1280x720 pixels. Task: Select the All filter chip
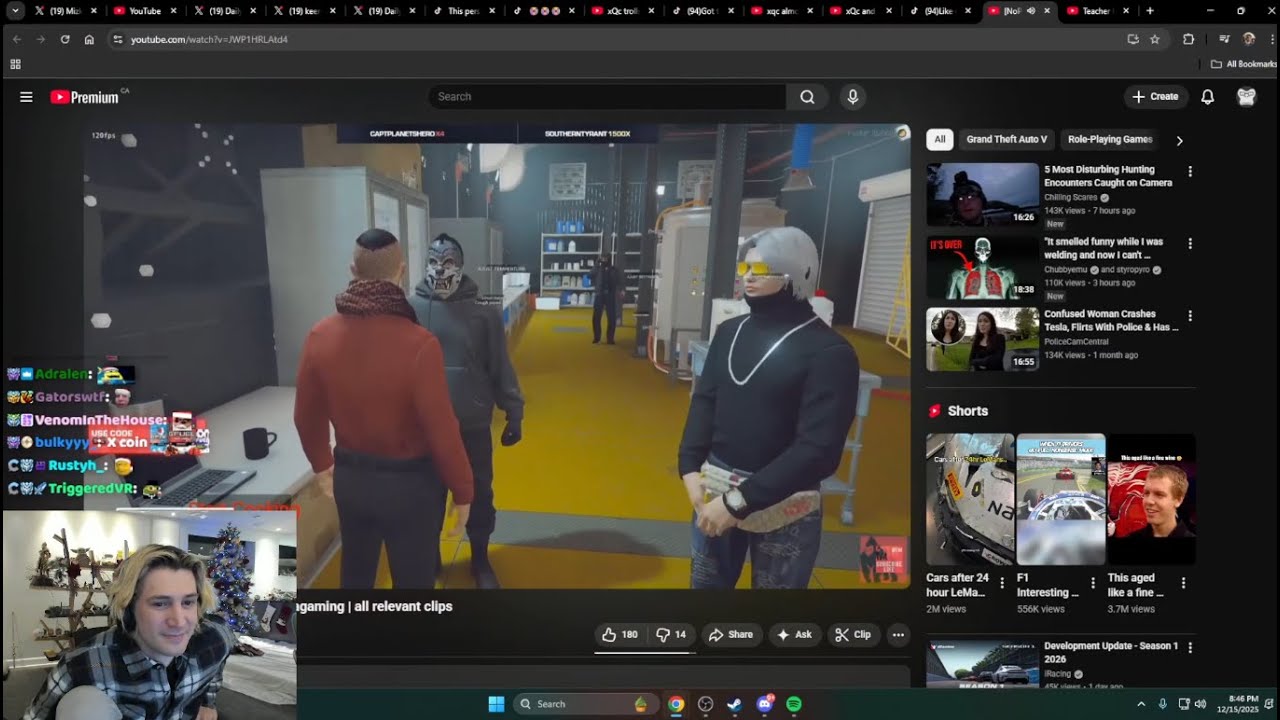tap(940, 140)
